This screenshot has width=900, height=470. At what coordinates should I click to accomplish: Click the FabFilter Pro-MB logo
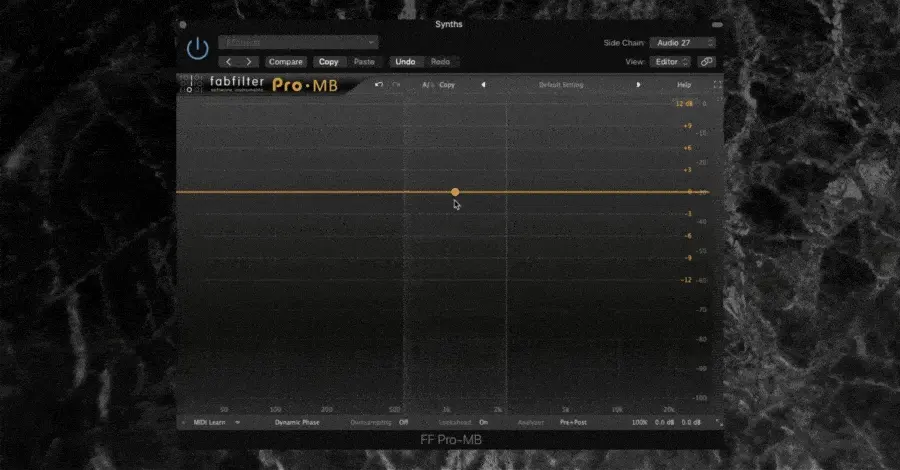coord(274,84)
